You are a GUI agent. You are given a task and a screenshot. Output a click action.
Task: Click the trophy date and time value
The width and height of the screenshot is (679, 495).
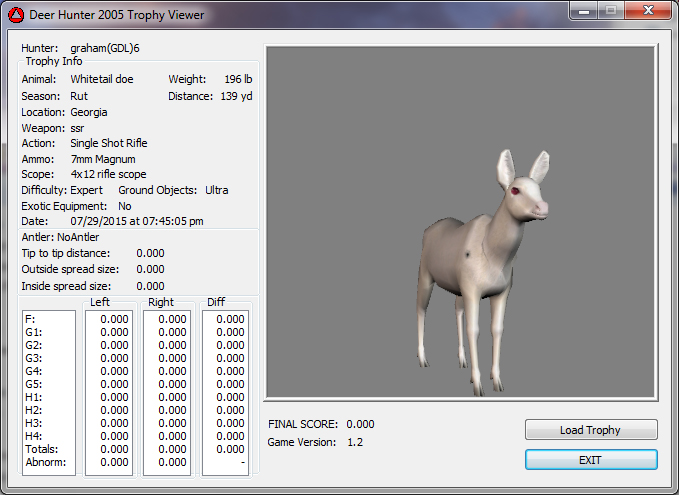[x=137, y=221]
